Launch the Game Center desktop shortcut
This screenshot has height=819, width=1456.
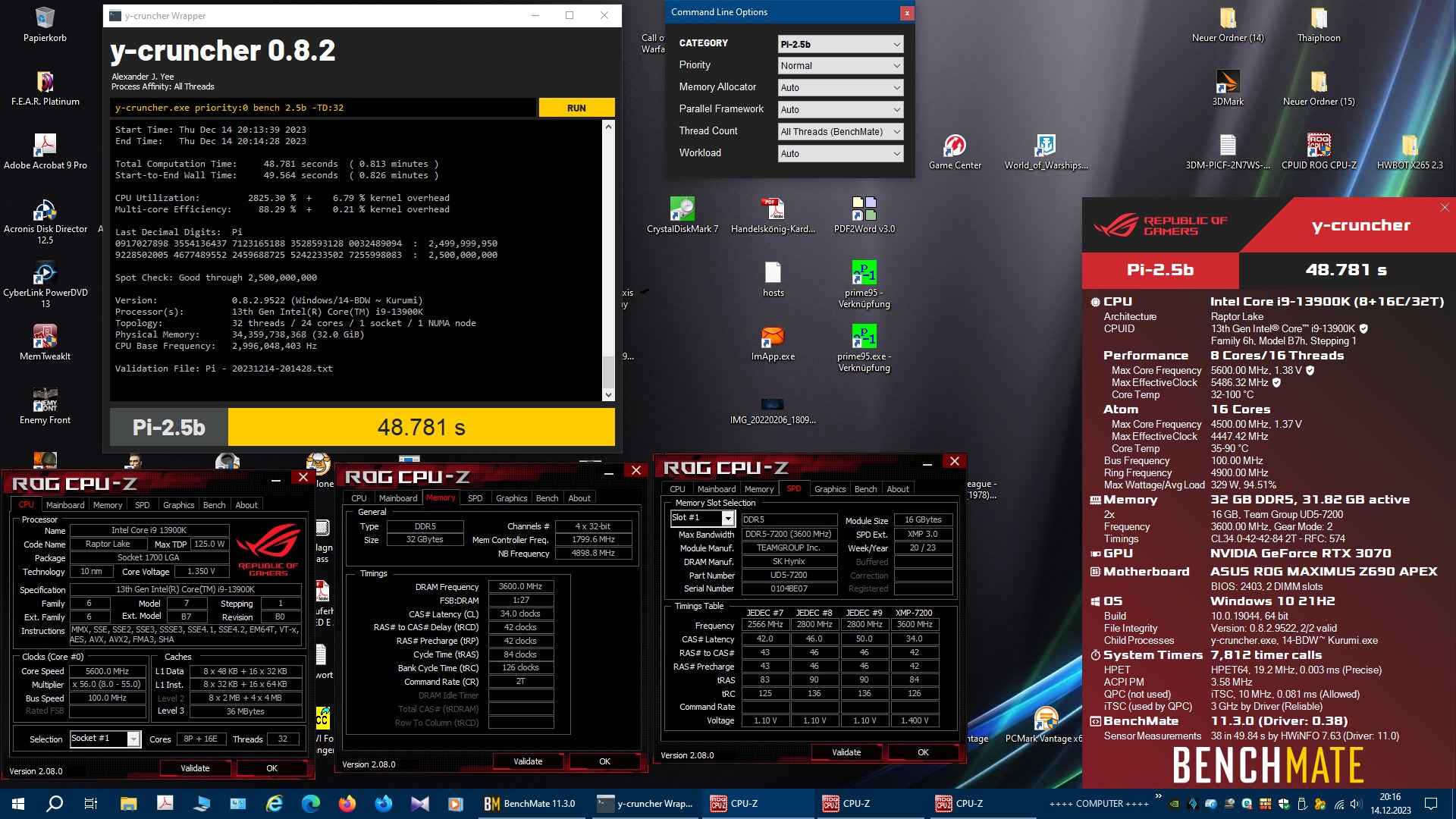coord(955,152)
